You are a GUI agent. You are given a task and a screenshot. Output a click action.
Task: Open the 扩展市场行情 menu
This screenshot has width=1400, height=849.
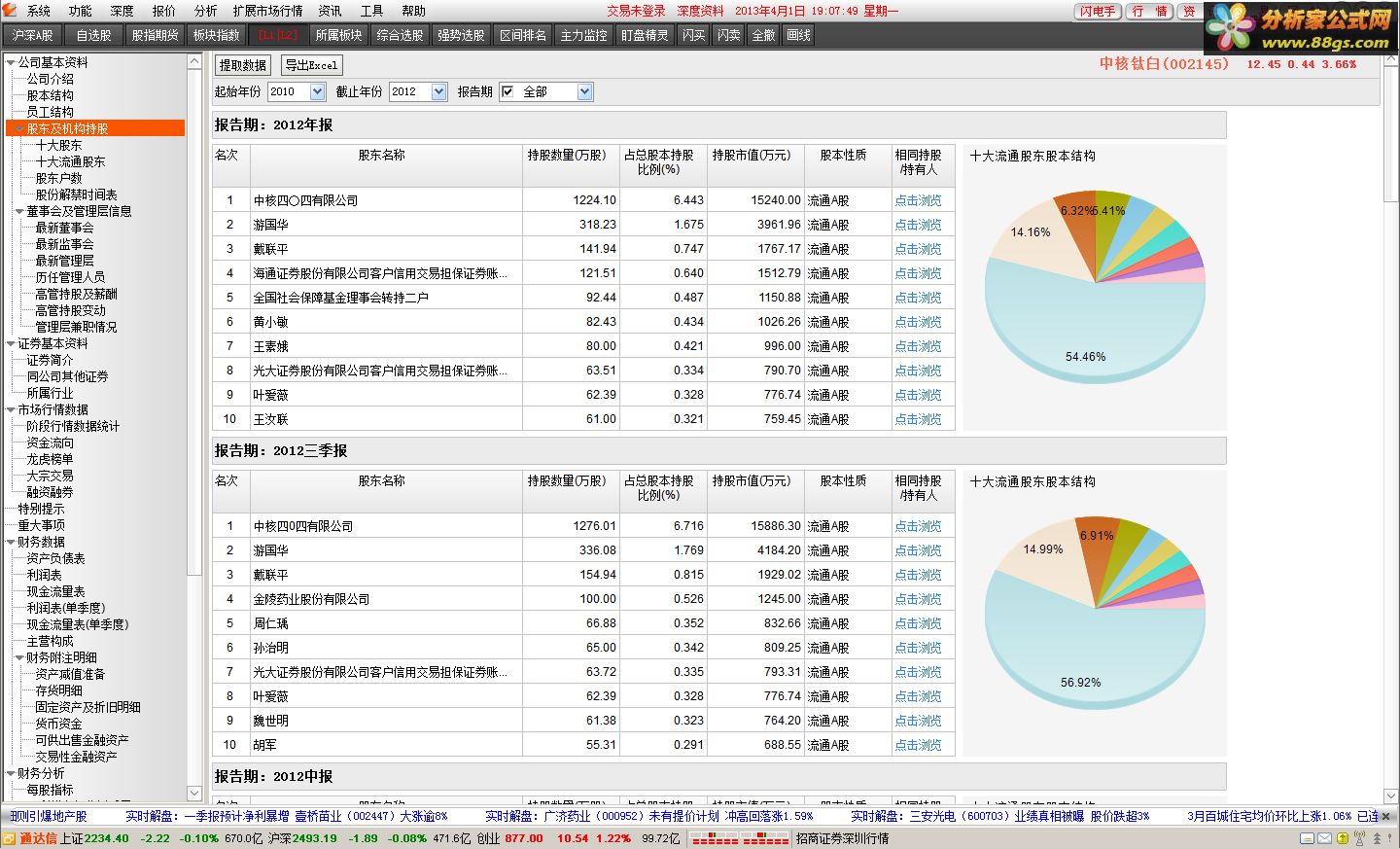[x=267, y=11]
